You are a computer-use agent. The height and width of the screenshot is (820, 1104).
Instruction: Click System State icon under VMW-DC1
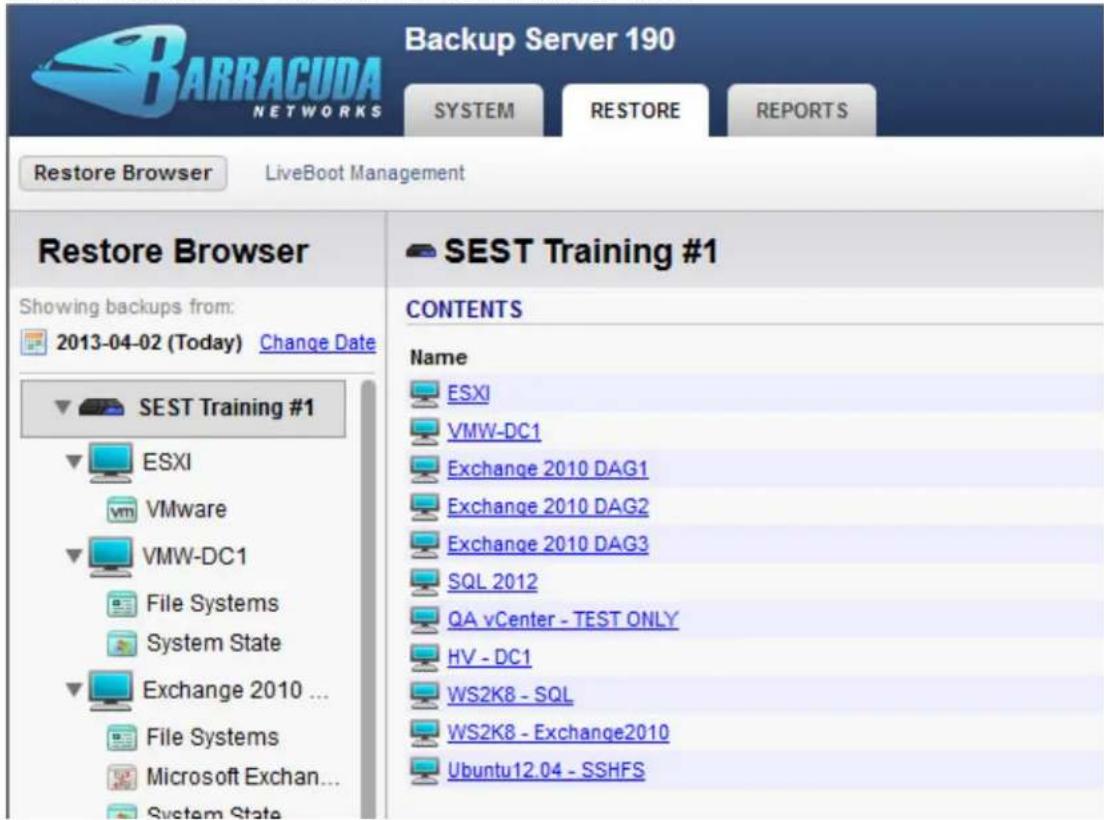122,643
